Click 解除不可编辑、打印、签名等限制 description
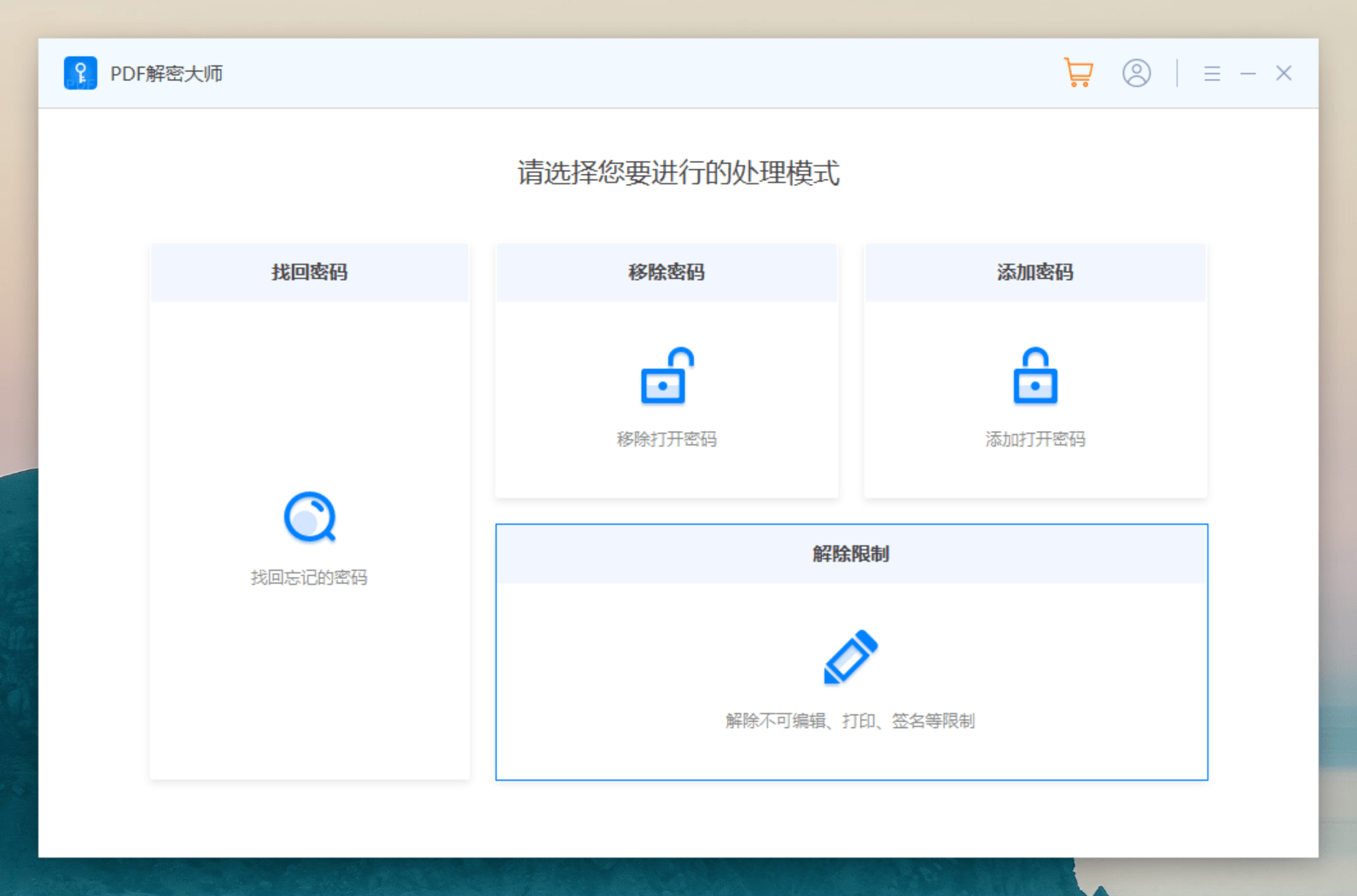 click(x=850, y=721)
